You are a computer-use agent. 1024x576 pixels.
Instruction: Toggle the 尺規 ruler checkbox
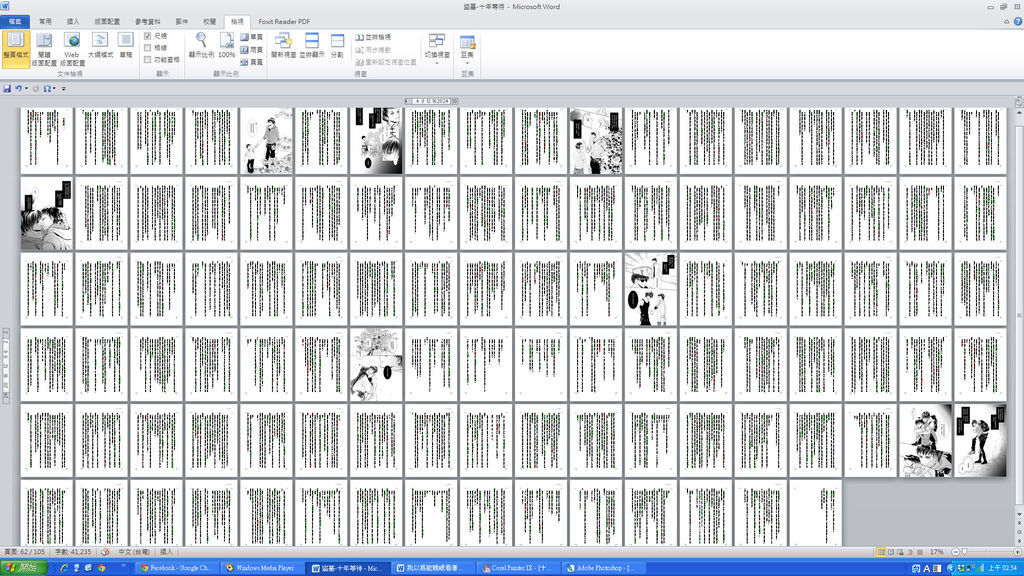[x=148, y=36]
